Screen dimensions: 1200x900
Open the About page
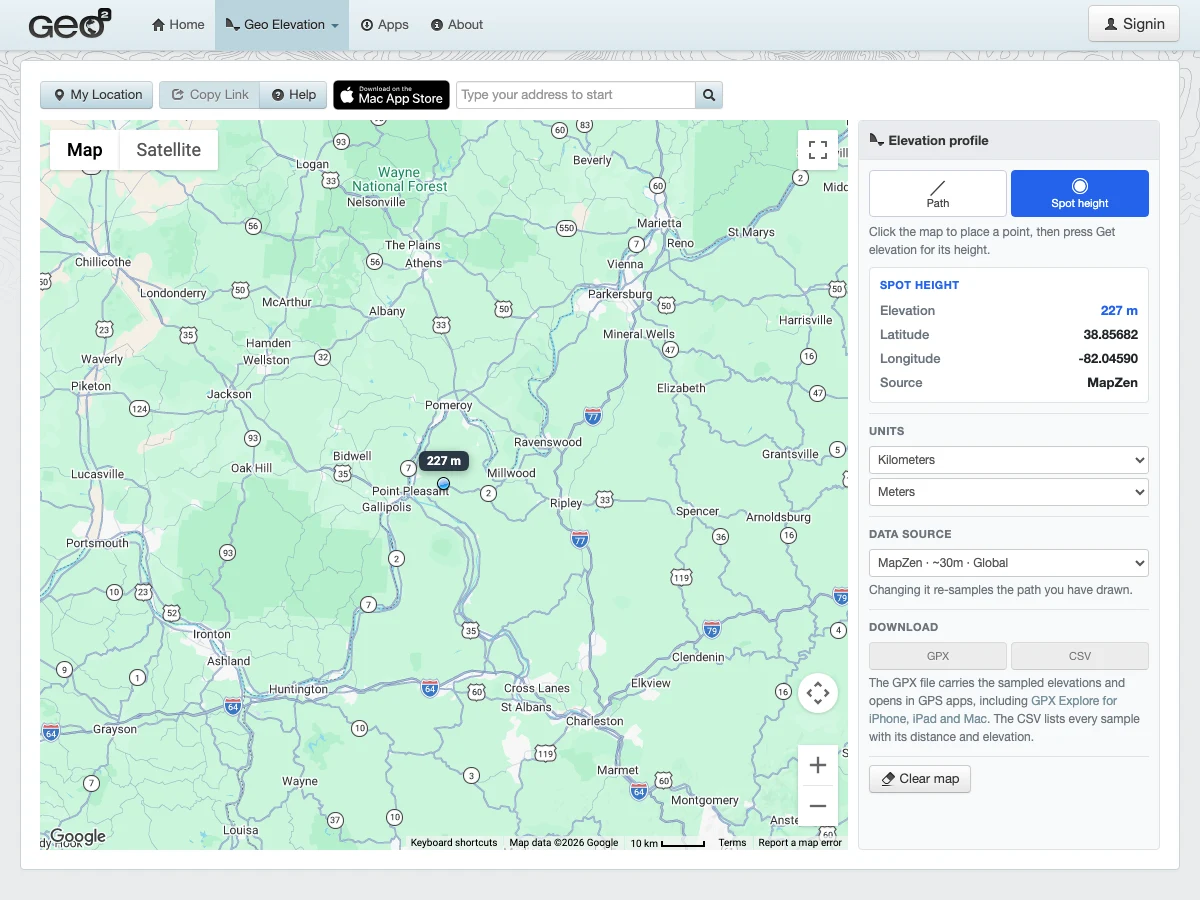(457, 24)
